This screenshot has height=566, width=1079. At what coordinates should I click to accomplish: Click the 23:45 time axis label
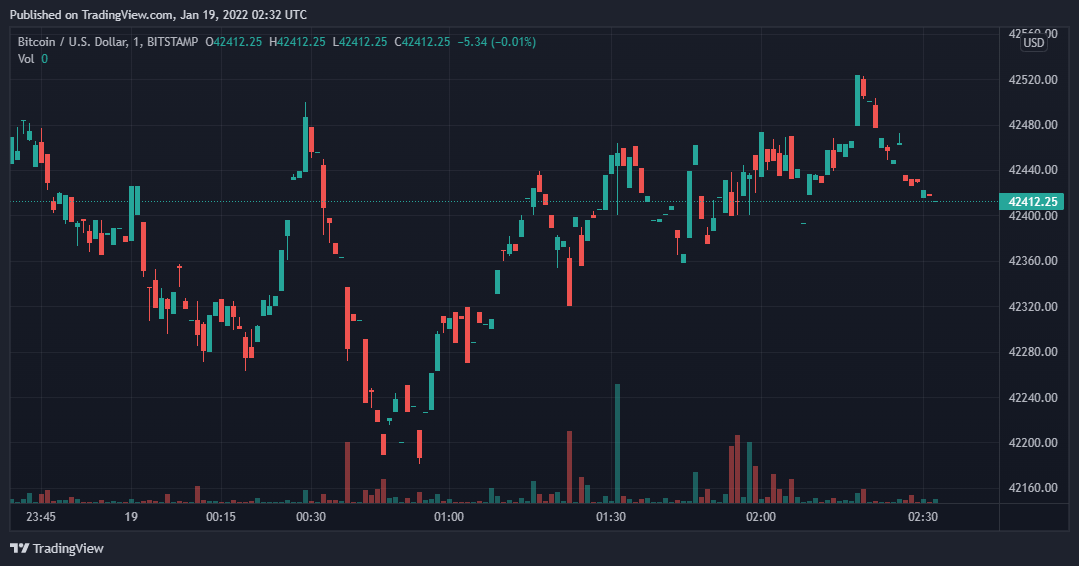pos(41,517)
